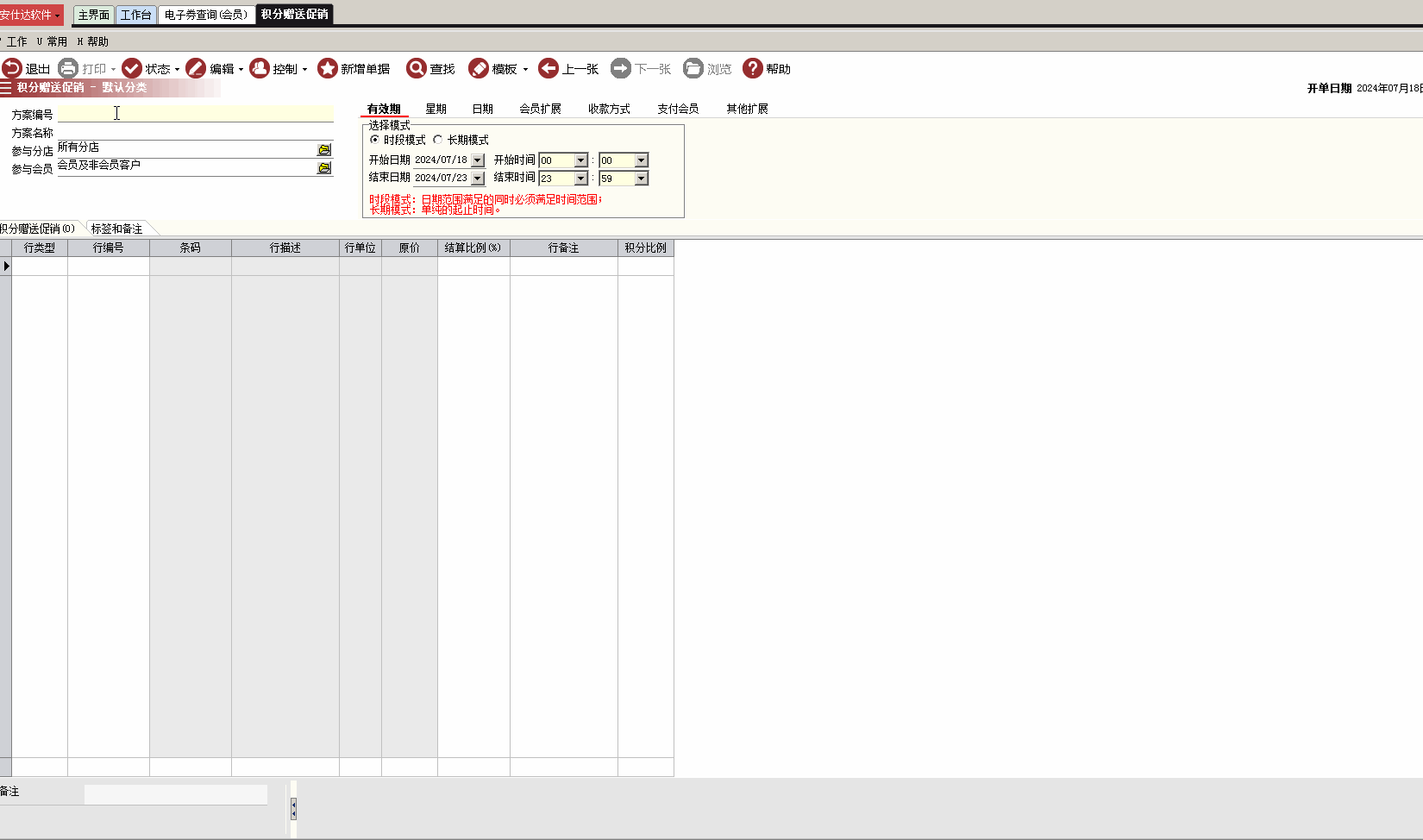This screenshot has width=1423, height=840.
Task: Open the 其他扩展 tab
Action: (748, 109)
